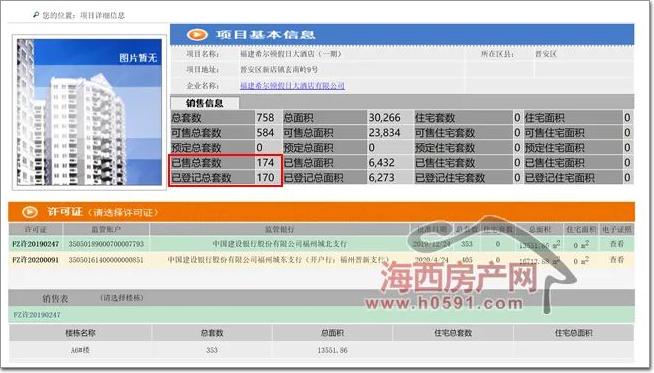Click the A6#楼 building row

click(321, 350)
